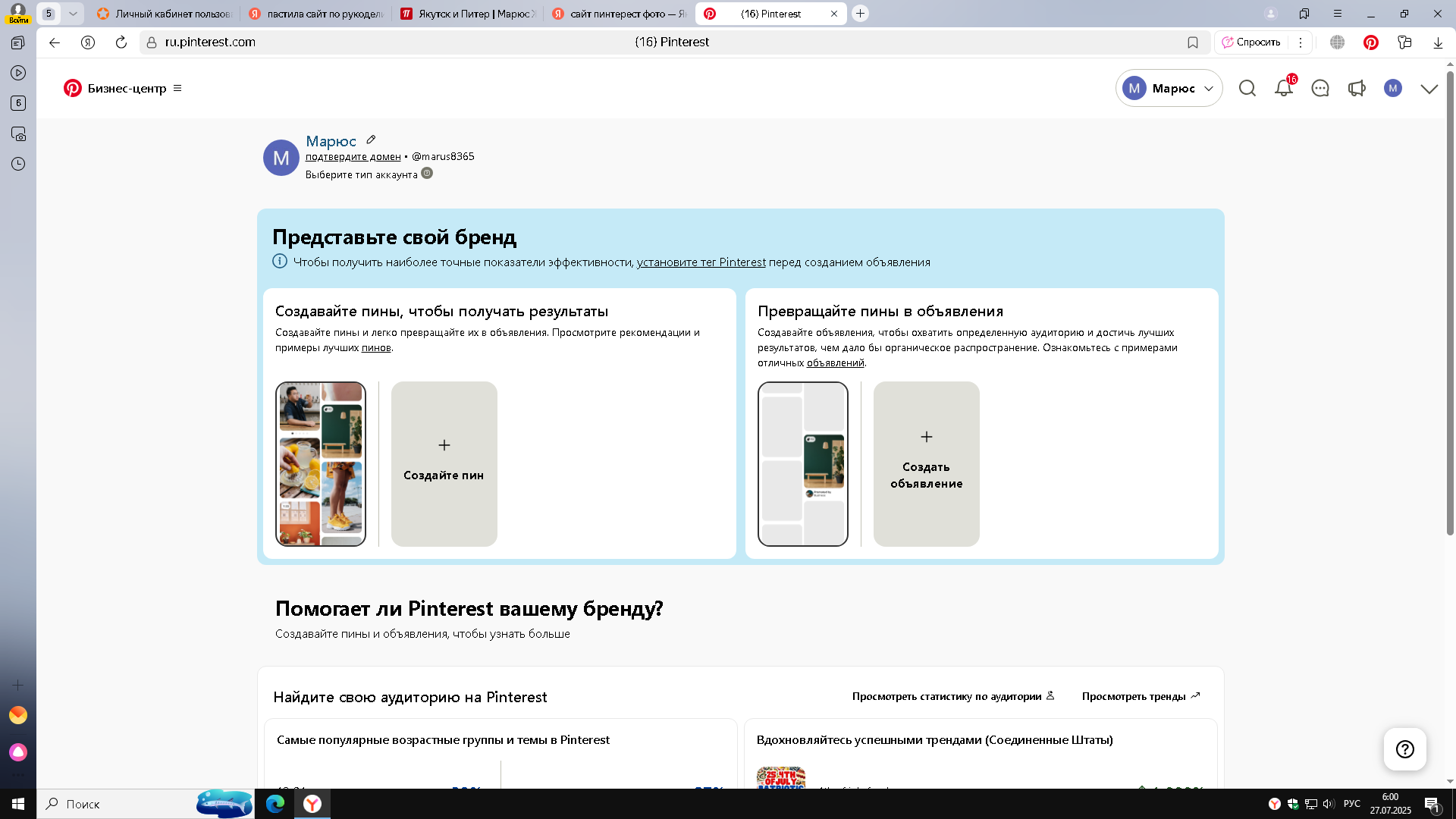Image resolution: width=1456 pixels, height=819 pixels.
Task: Open the Yandex Browser taskbar icon
Action: pos(312,804)
